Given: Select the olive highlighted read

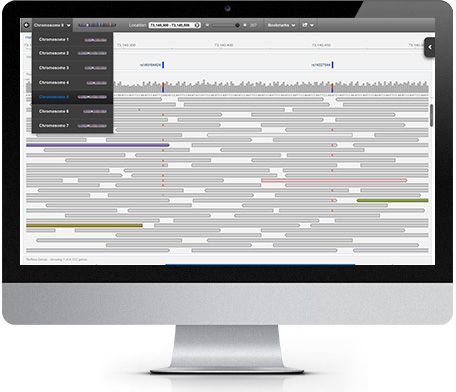Looking at the screenshot, I should tap(84, 226).
